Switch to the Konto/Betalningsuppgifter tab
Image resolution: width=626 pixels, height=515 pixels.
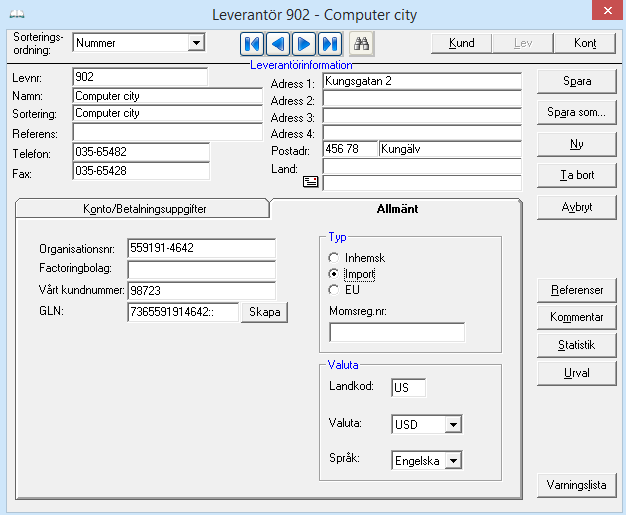(x=143, y=209)
